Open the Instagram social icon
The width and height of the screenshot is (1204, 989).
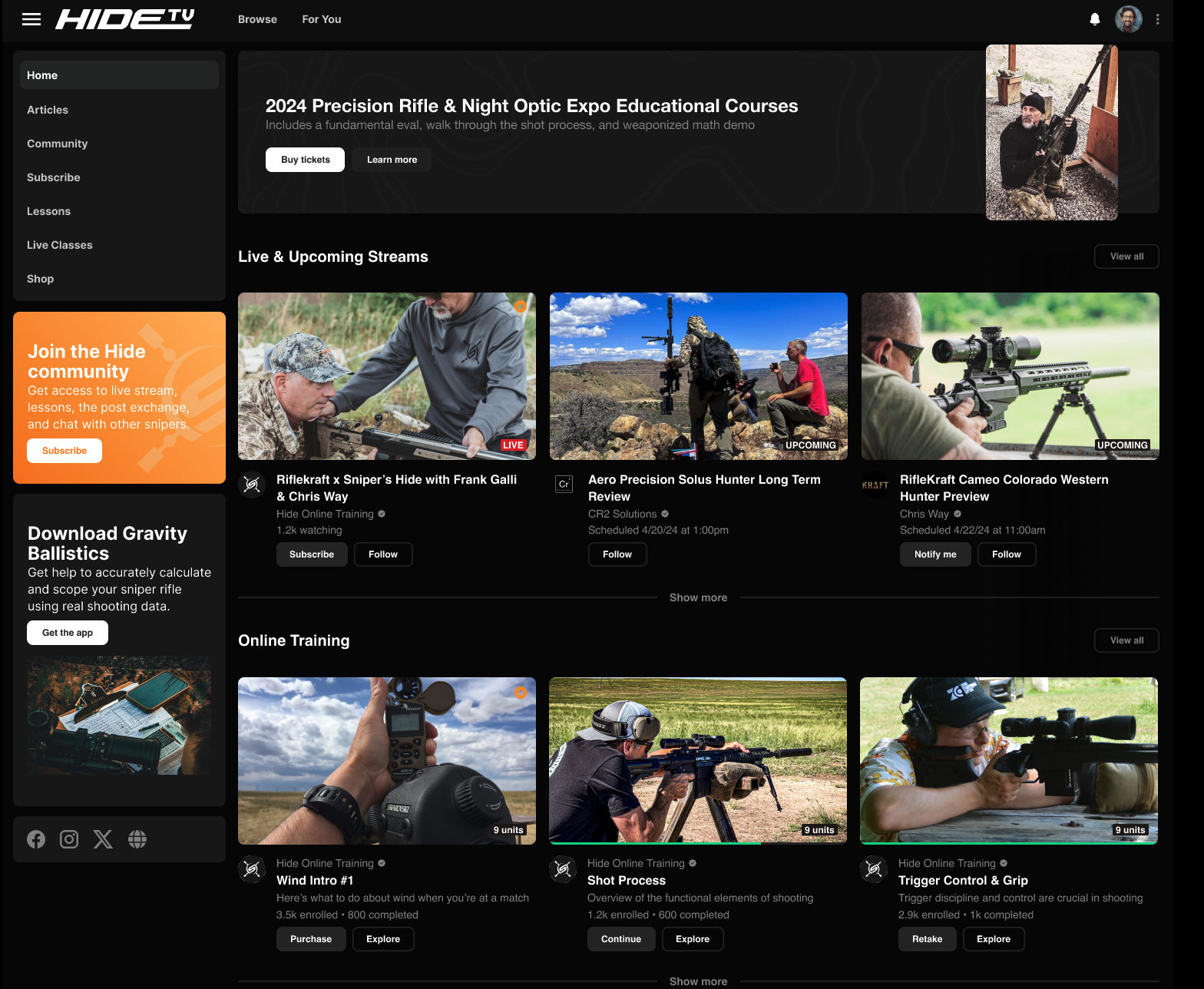(69, 839)
